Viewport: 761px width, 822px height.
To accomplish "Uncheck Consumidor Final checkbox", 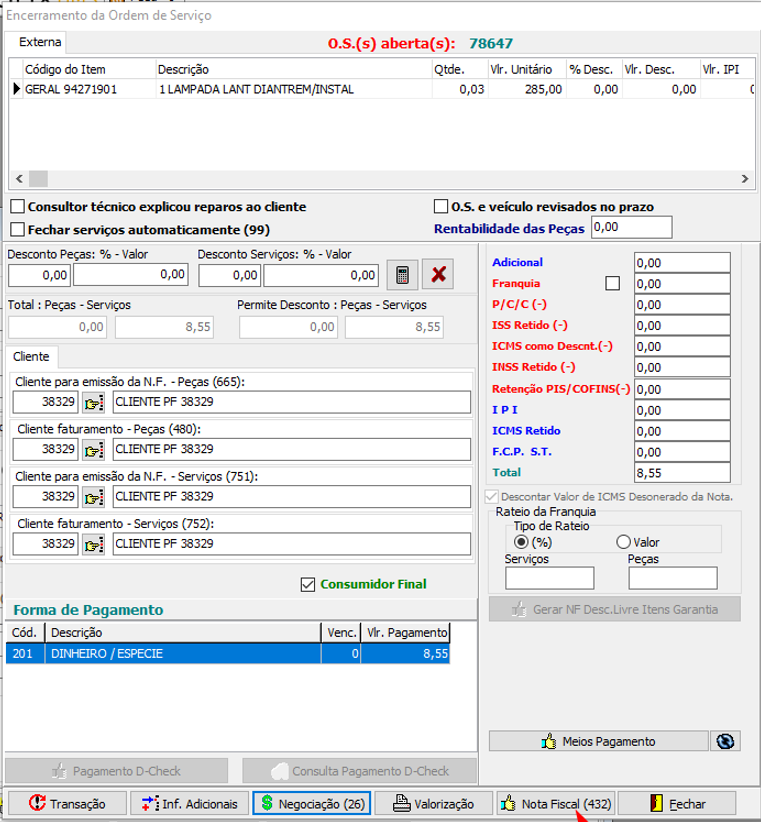I will (x=308, y=584).
